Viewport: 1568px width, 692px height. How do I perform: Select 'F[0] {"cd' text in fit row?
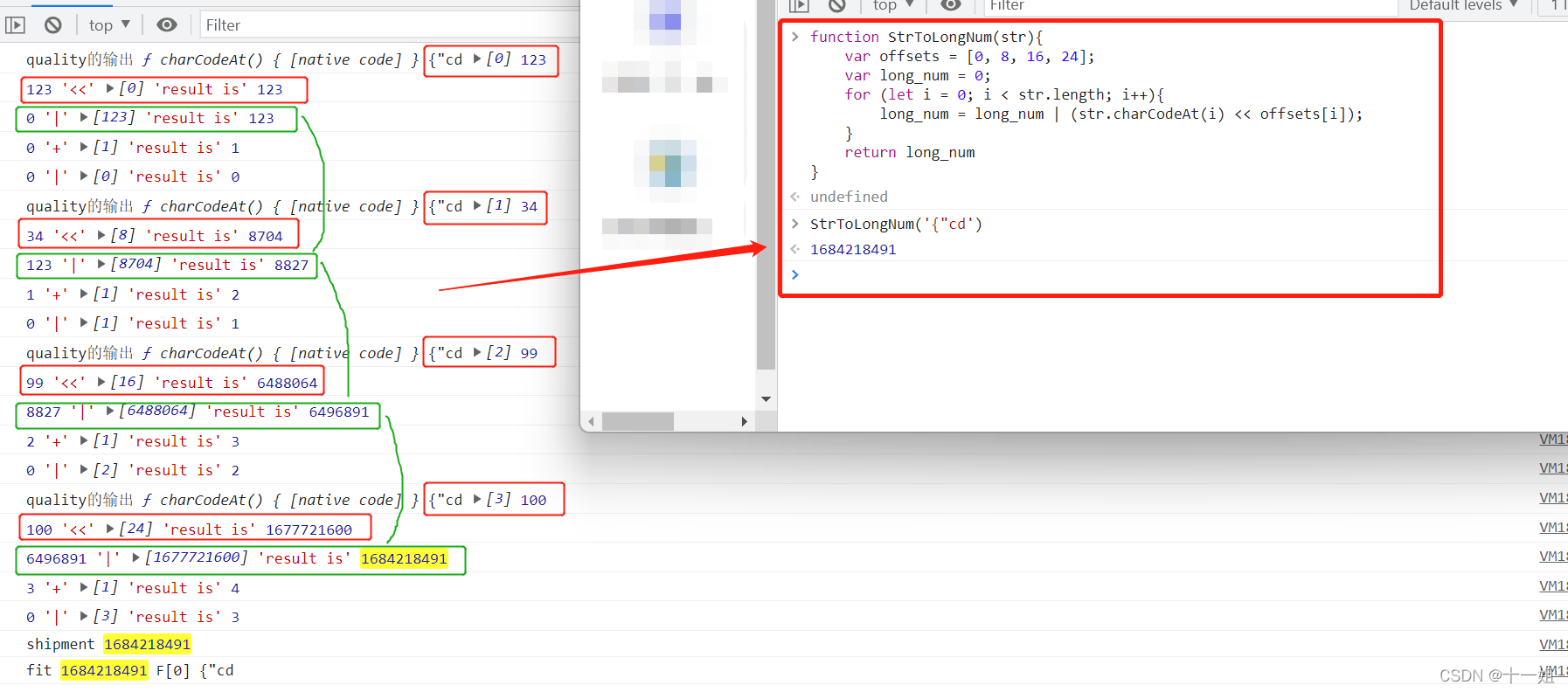click(x=195, y=670)
